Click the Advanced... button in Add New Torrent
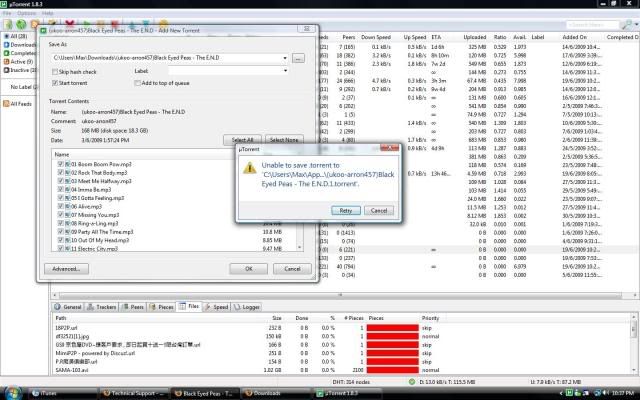 69,269
